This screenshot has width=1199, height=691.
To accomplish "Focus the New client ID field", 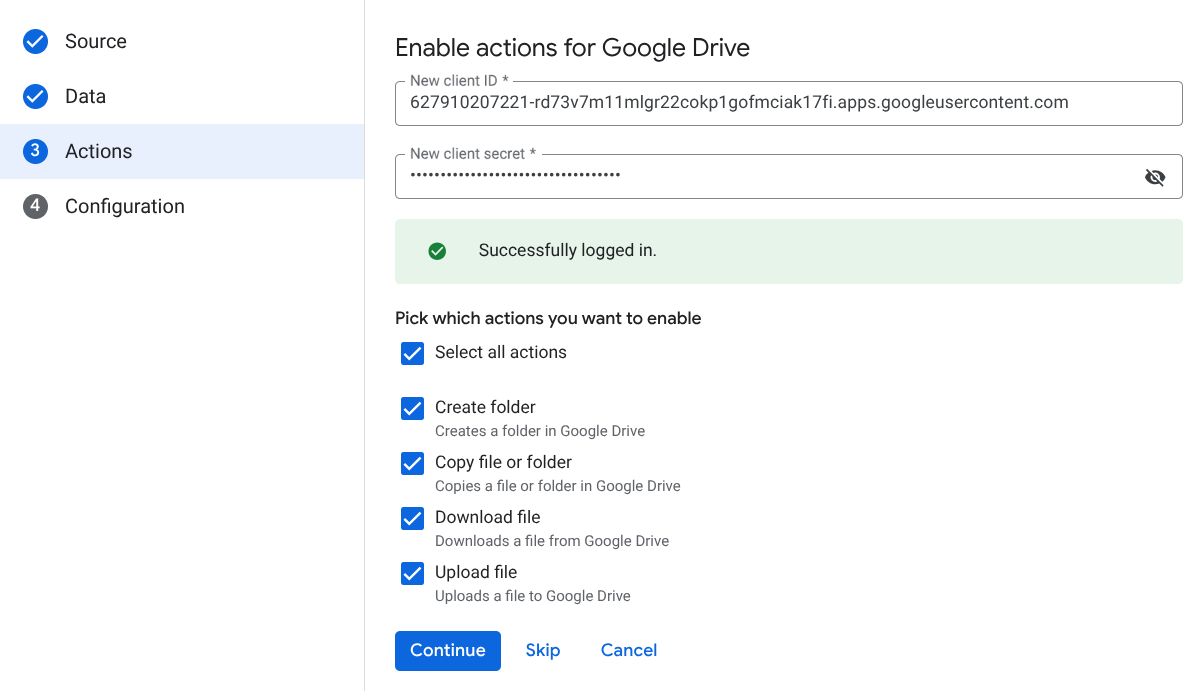I will 788,103.
